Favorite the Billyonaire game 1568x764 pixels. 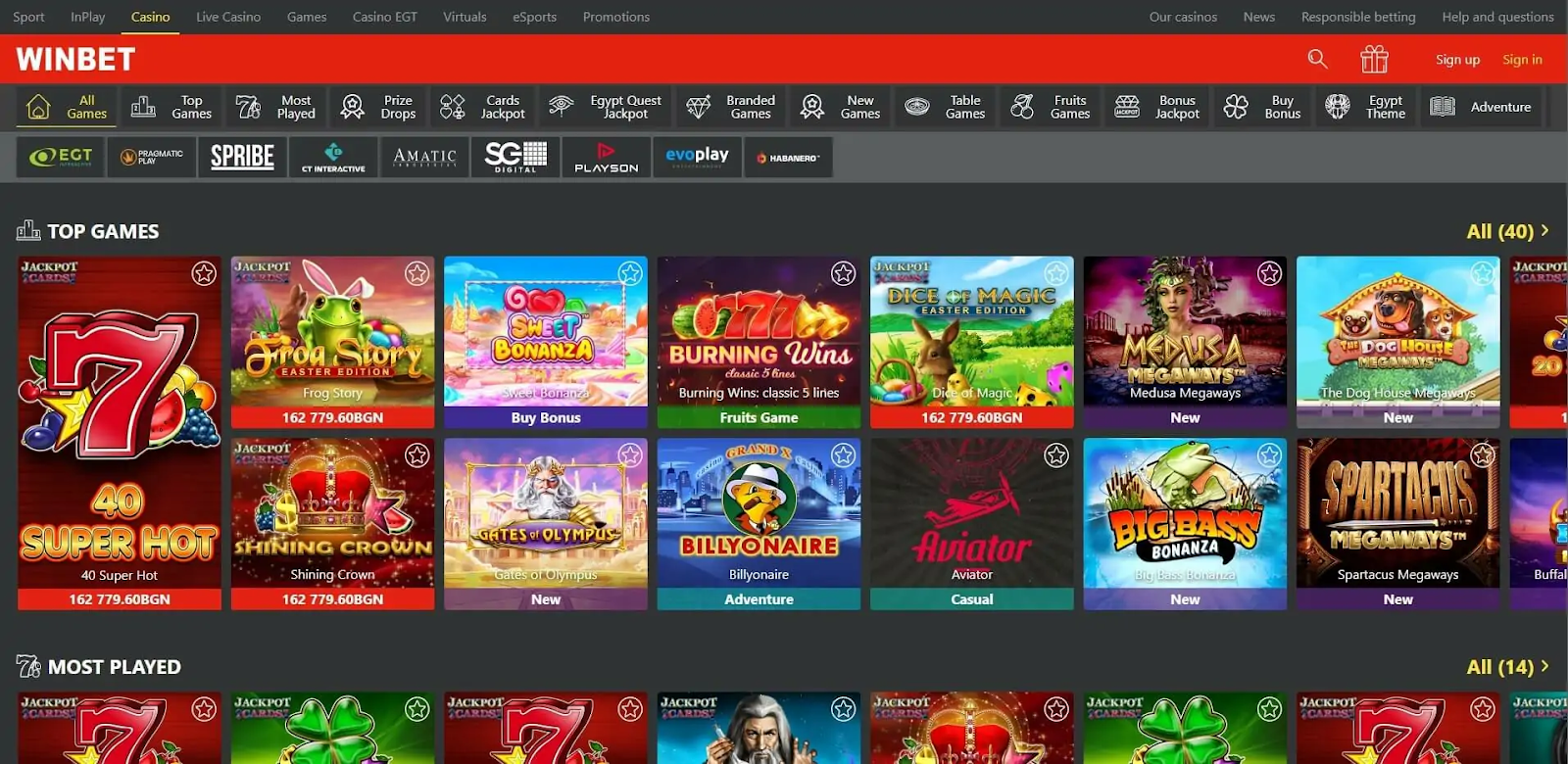tap(844, 455)
